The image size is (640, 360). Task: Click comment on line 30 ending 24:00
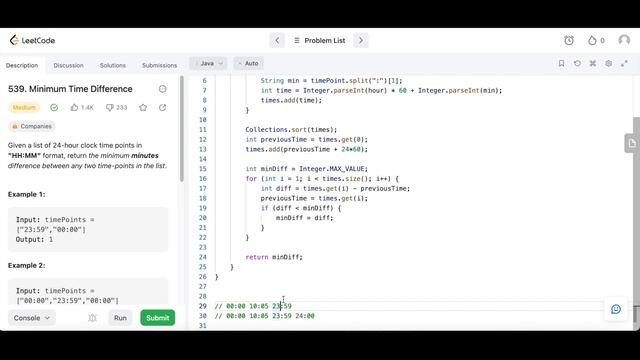pos(264,316)
